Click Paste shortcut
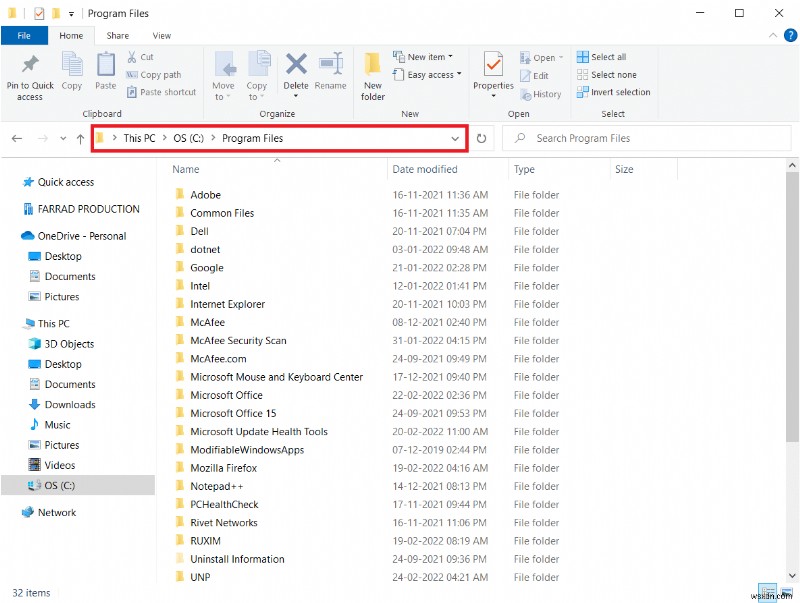Viewport: 800px width, 603px height. [160, 91]
